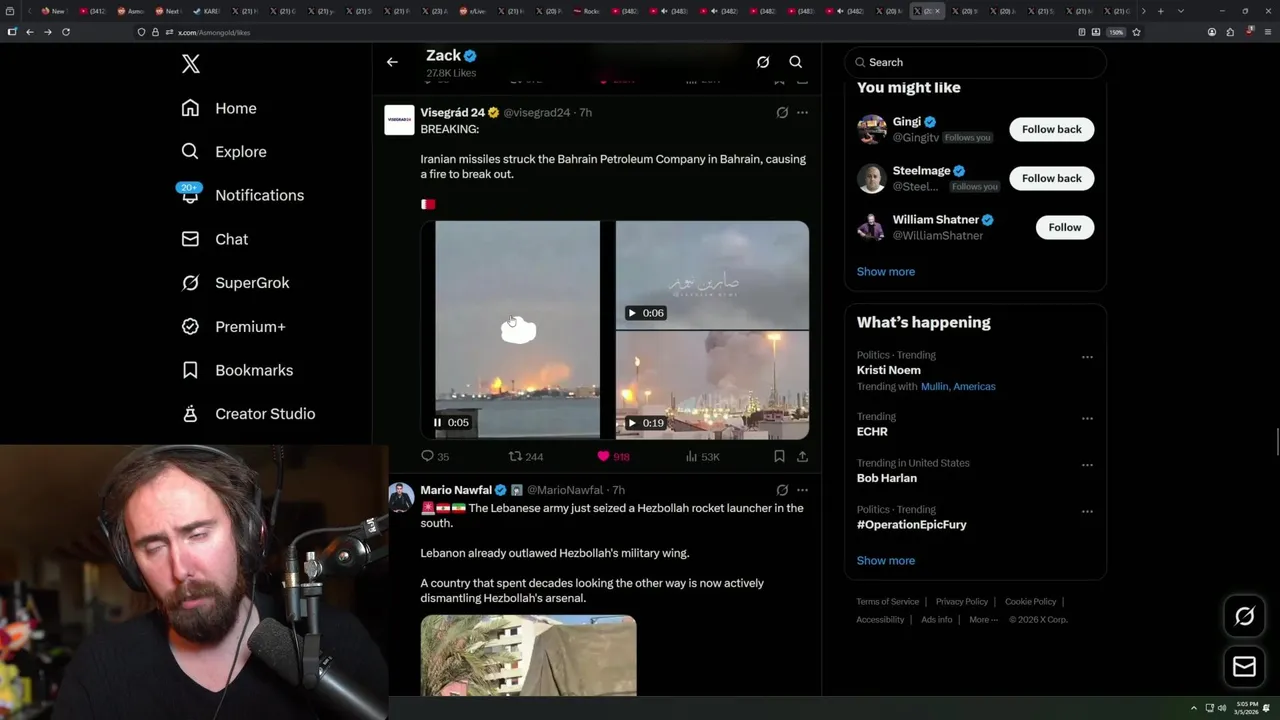
Task: Open more options for #OperationEpicFury trend
Action: pyautogui.click(x=1087, y=512)
